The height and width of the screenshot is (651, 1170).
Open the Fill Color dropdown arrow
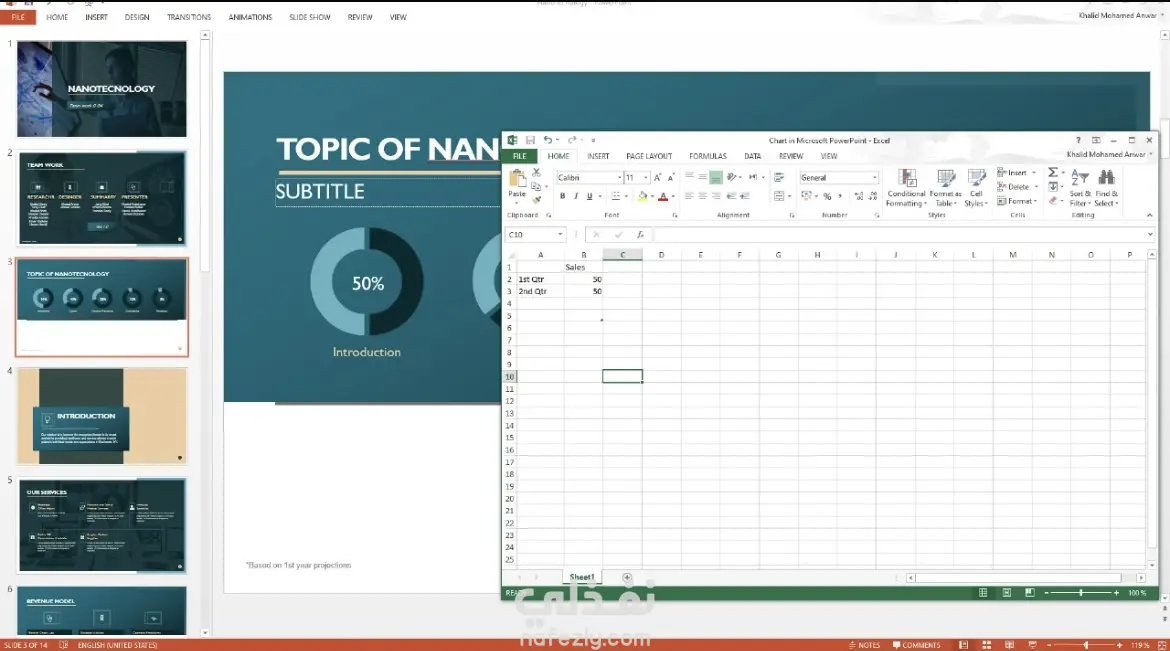coord(652,196)
